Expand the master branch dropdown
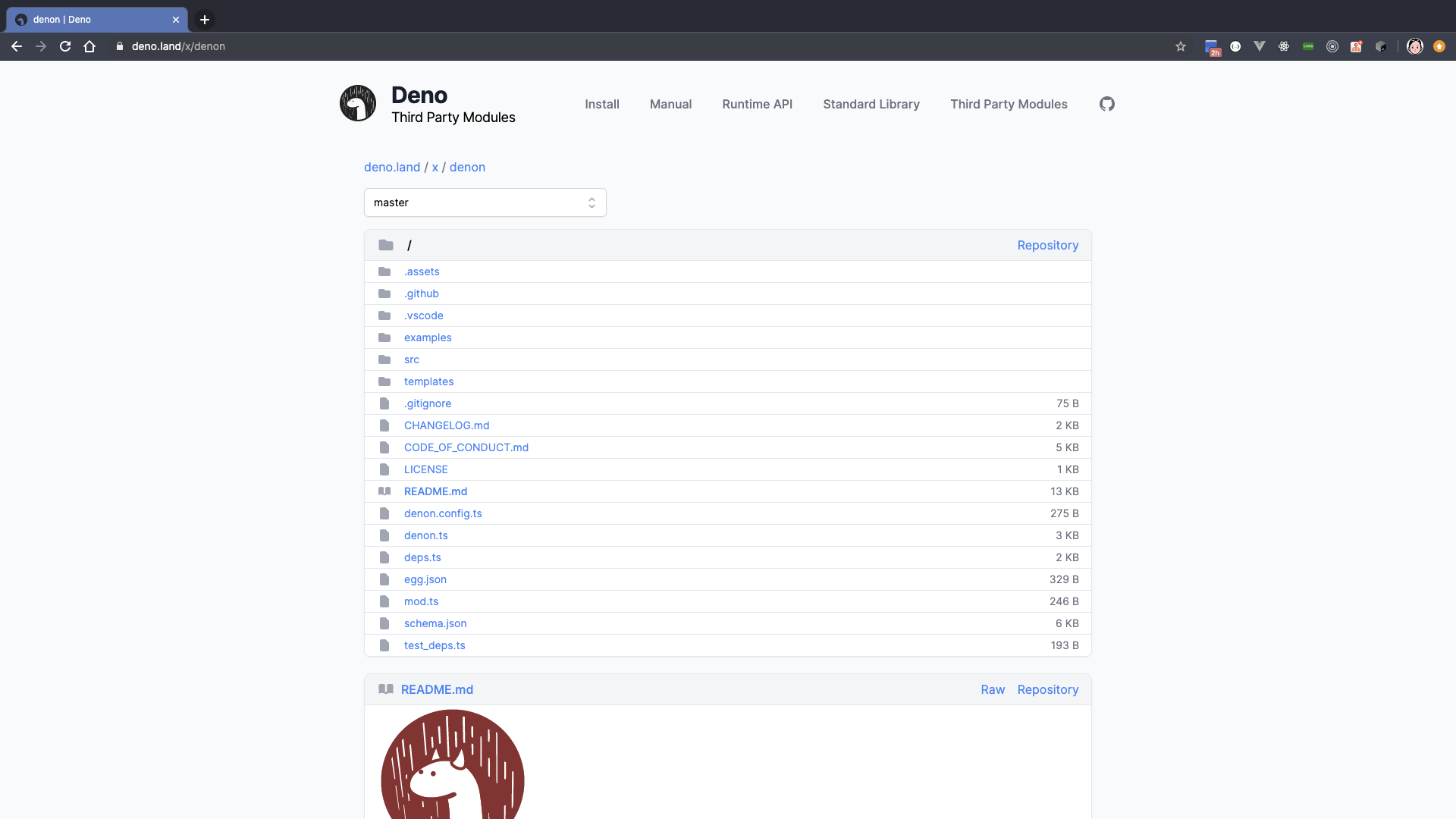1456x819 pixels. (485, 202)
